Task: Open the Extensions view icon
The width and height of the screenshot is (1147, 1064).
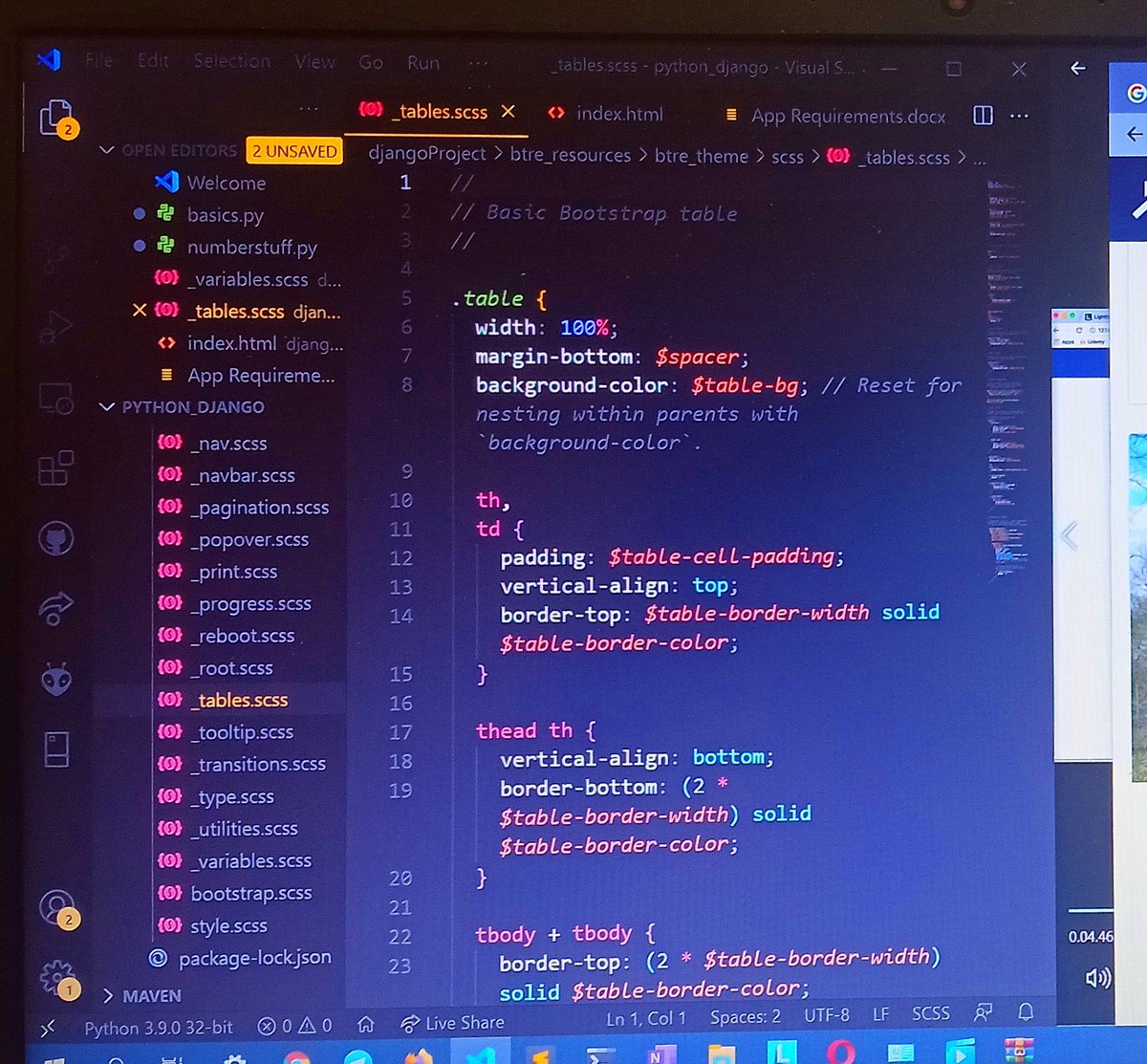Action: pos(55,467)
